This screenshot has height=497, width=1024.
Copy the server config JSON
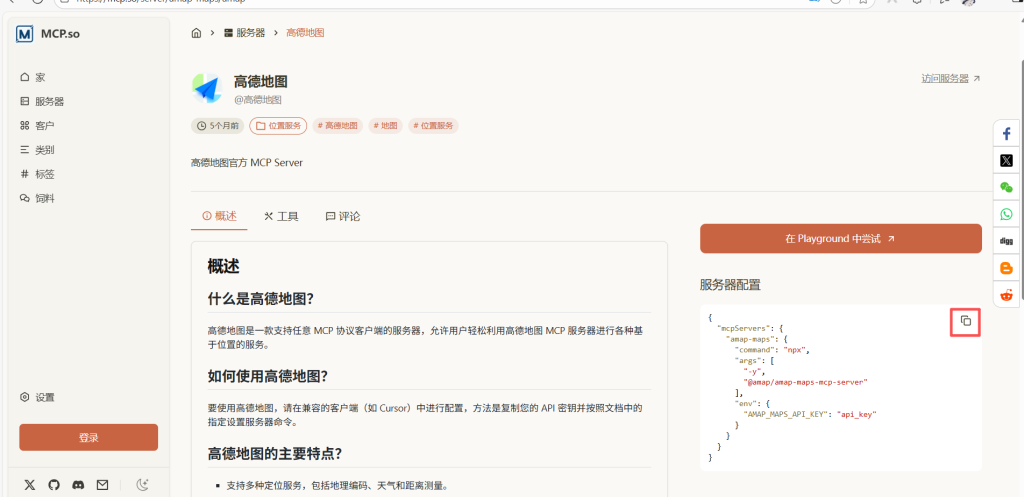pyautogui.click(x=965, y=321)
